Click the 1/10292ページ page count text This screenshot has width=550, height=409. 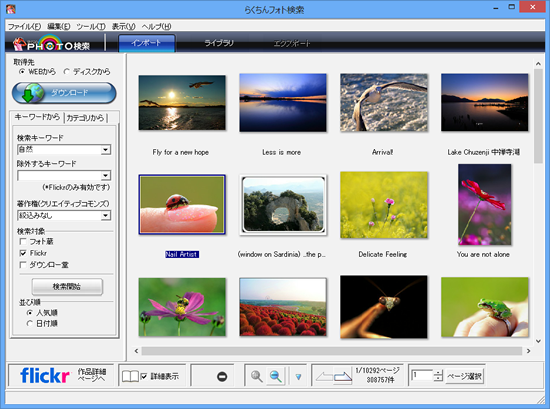377,370
